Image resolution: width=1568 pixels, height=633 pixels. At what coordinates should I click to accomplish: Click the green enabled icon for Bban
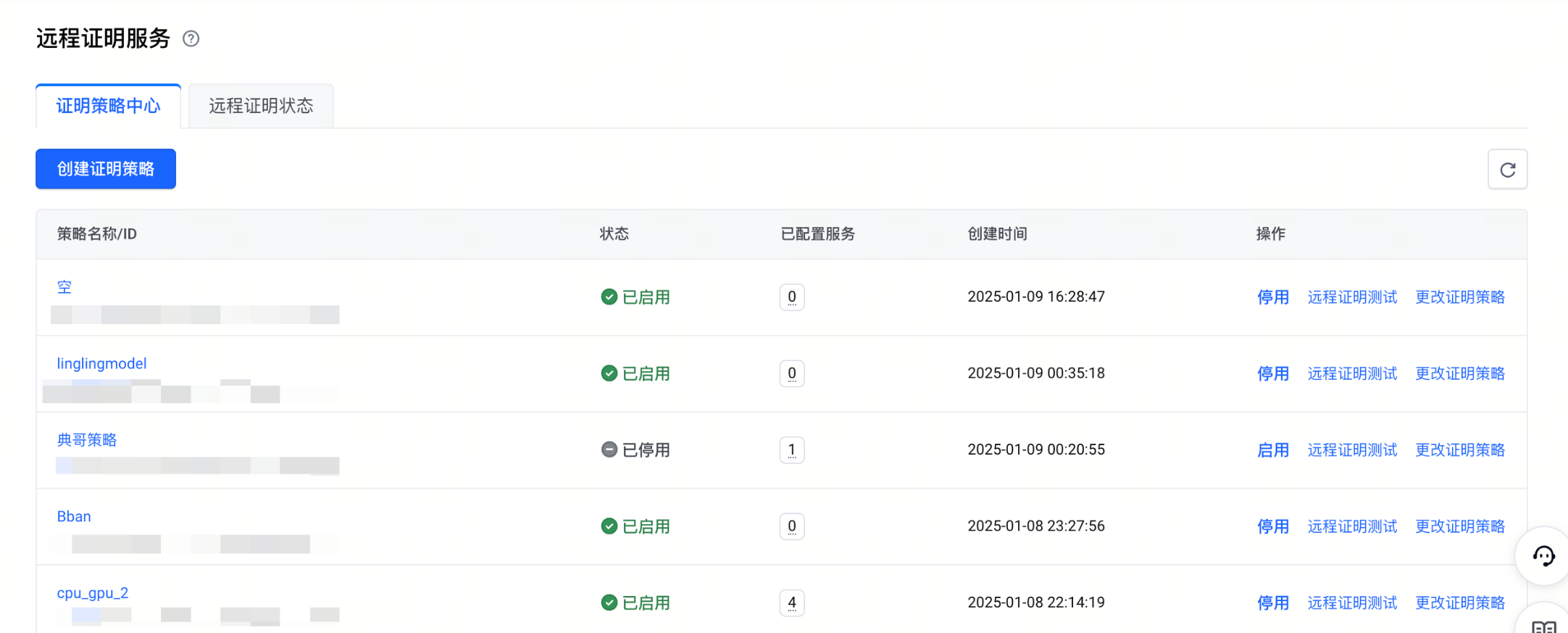[609, 526]
